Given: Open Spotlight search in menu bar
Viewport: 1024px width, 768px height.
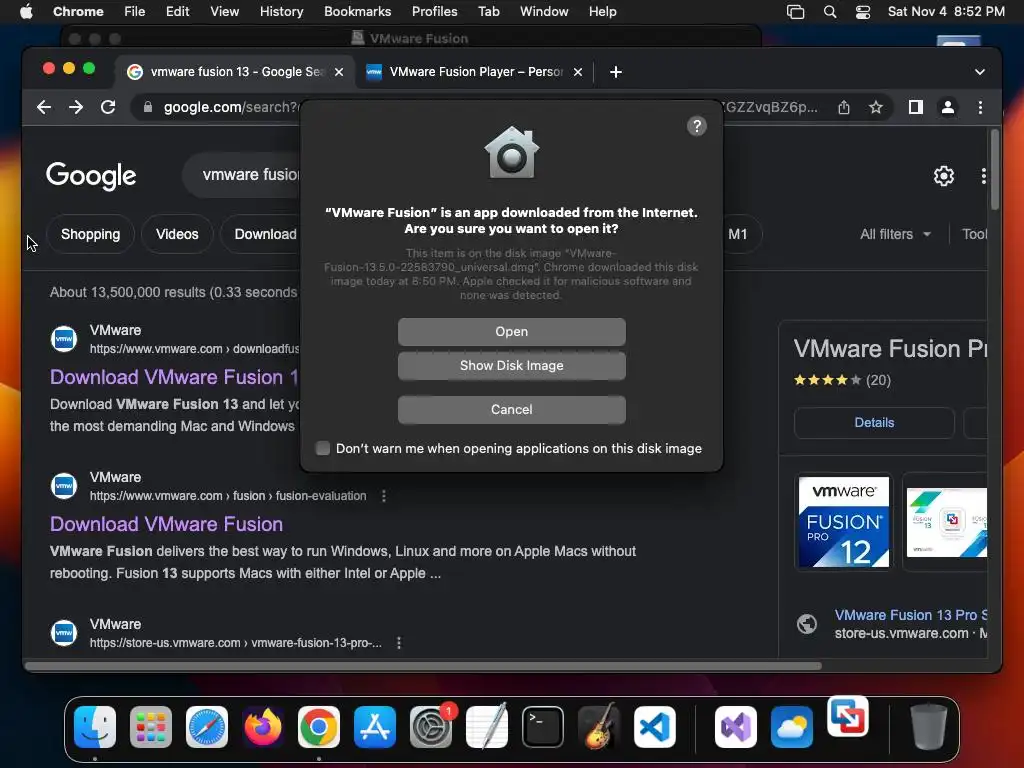Looking at the screenshot, I should pos(829,12).
